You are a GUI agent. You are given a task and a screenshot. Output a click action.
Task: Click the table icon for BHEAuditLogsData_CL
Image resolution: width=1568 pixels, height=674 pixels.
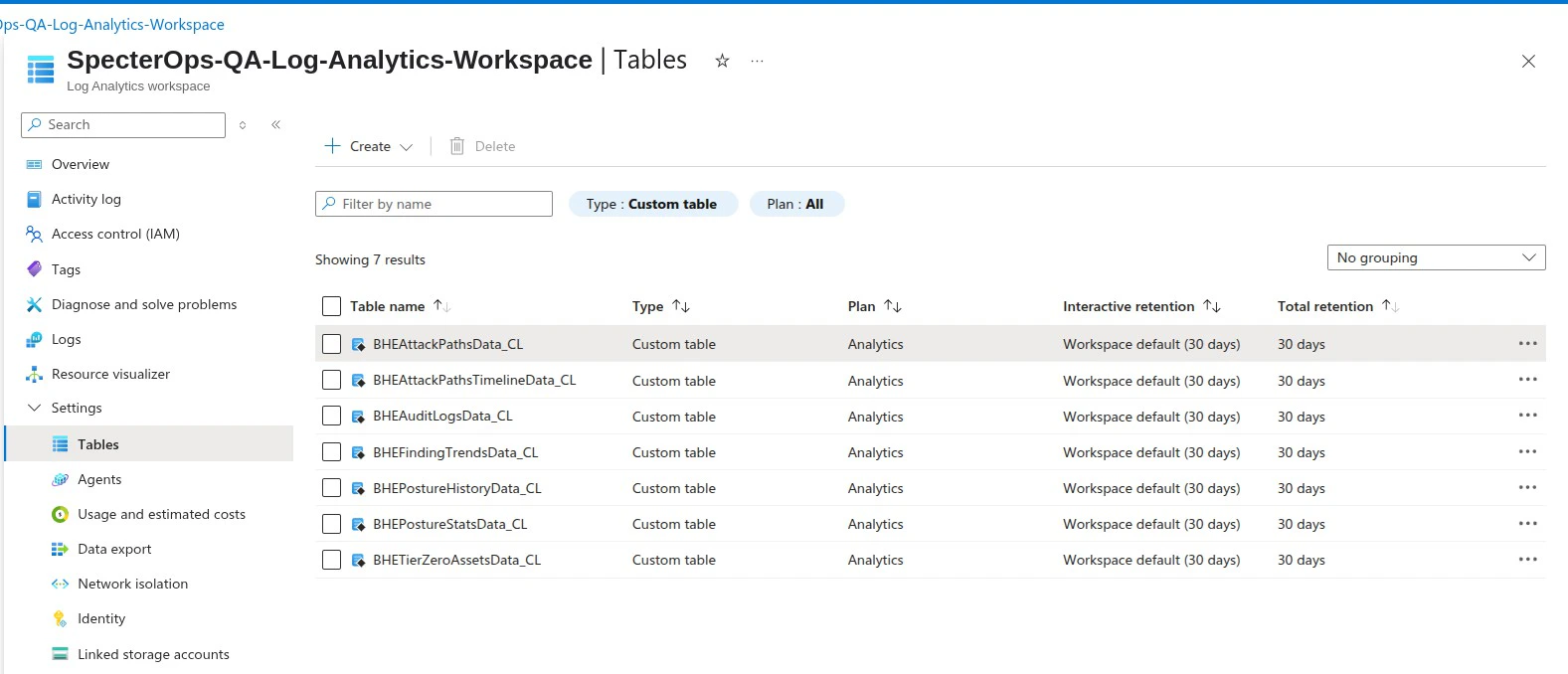(359, 417)
